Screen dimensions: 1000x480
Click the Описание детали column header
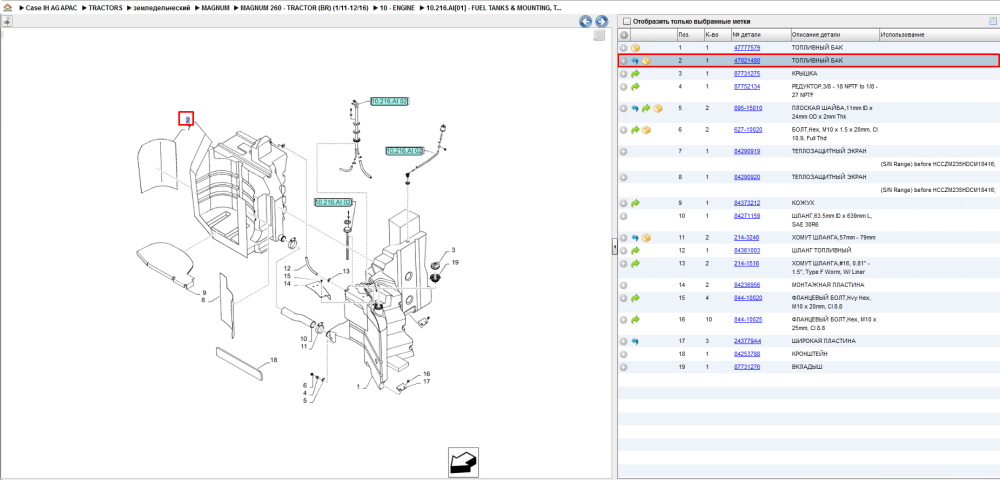point(834,35)
